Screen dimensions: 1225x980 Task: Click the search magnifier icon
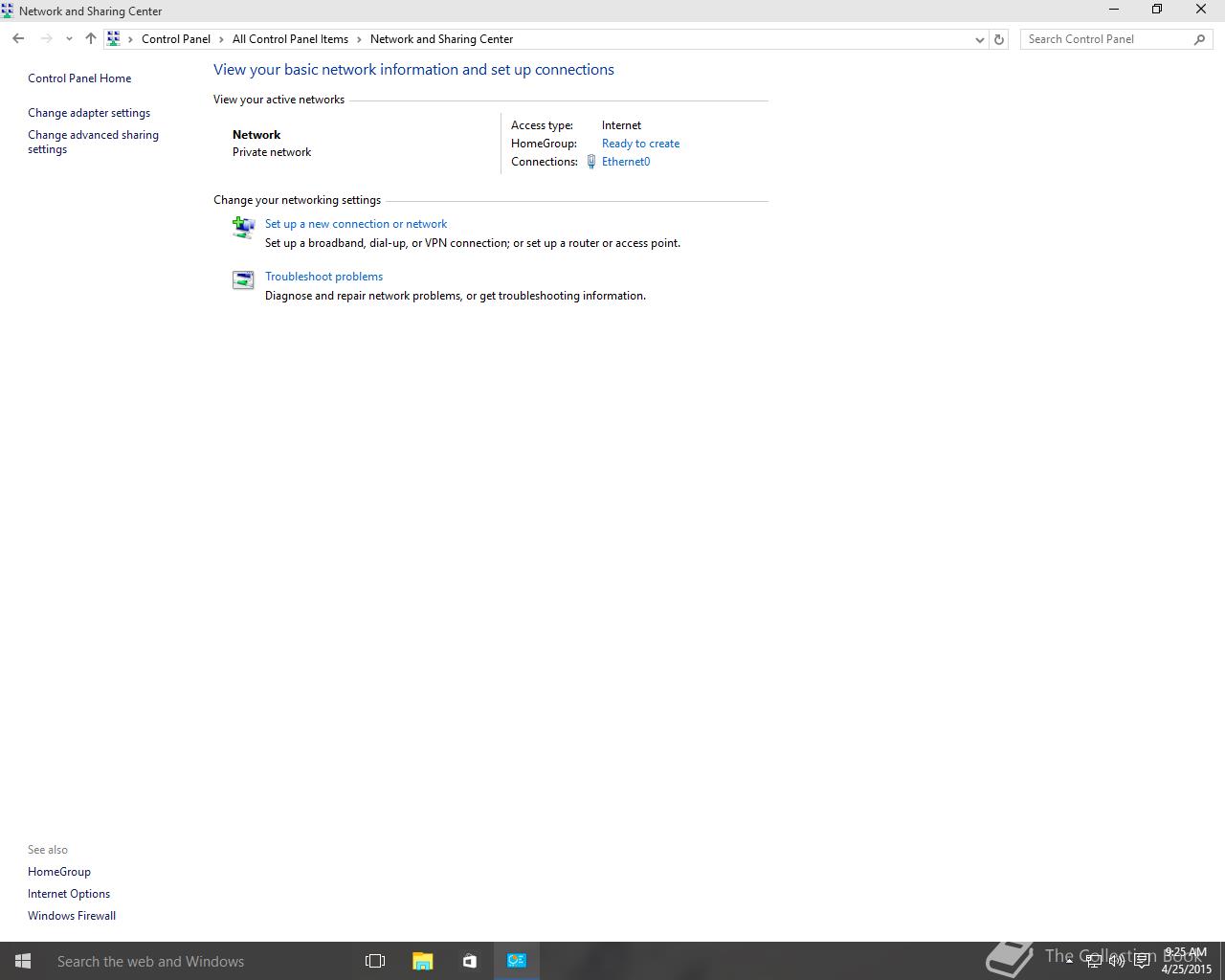tap(1200, 39)
